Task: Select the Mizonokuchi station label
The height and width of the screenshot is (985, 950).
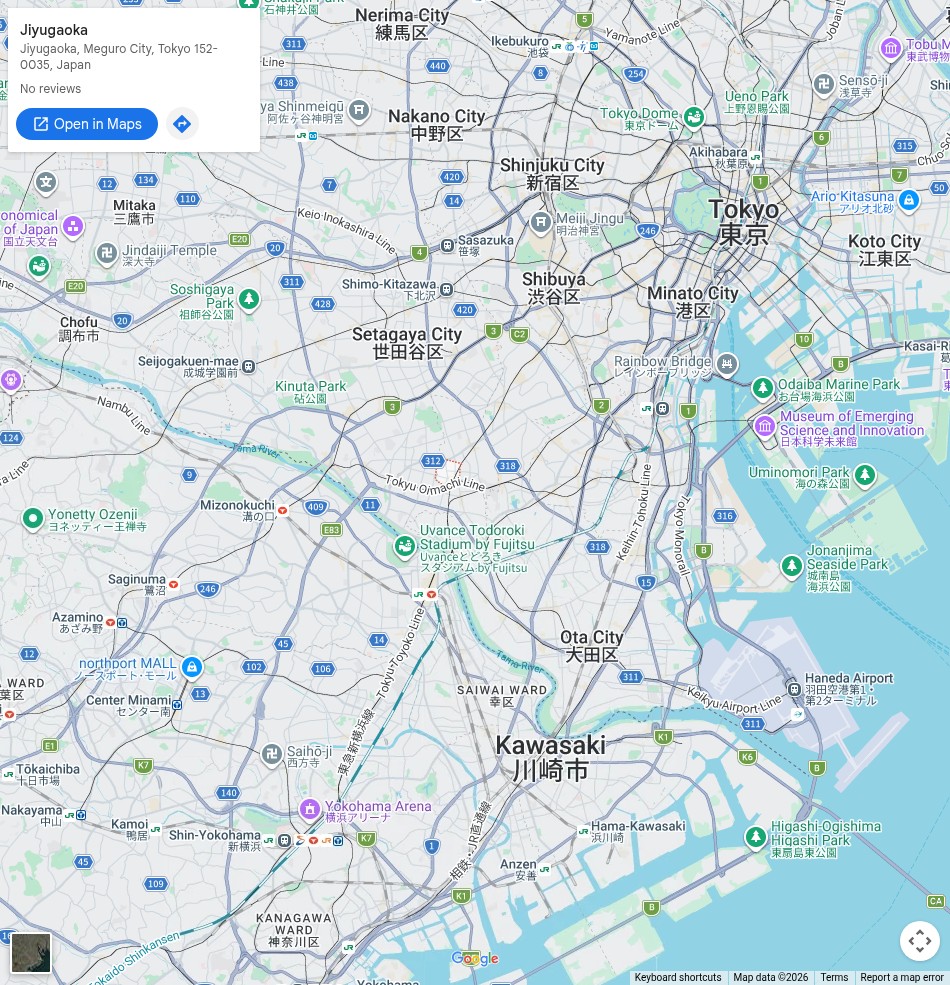Action: click(x=238, y=510)
